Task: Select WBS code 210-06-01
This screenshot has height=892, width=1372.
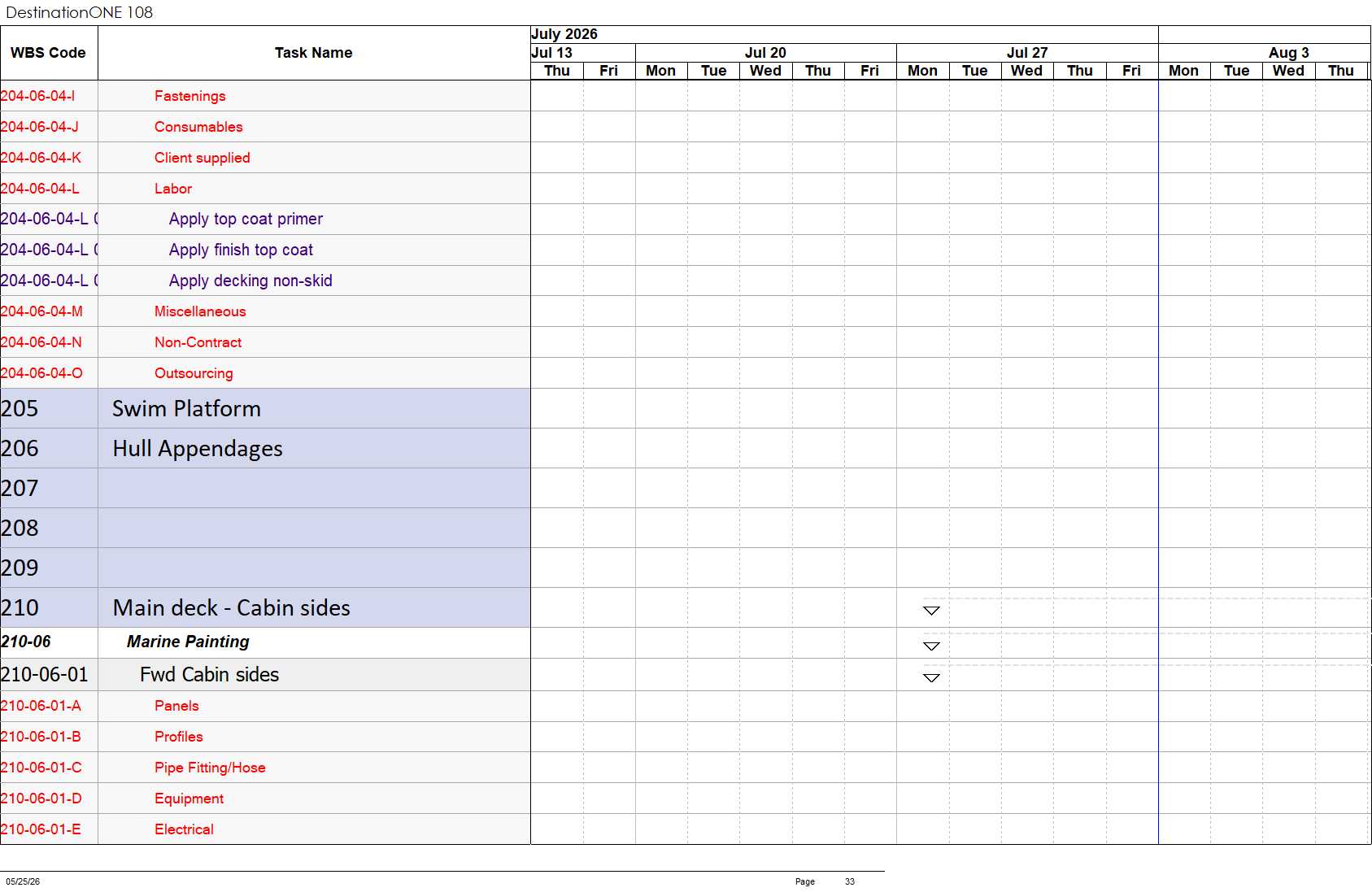Action: [44, 674]
